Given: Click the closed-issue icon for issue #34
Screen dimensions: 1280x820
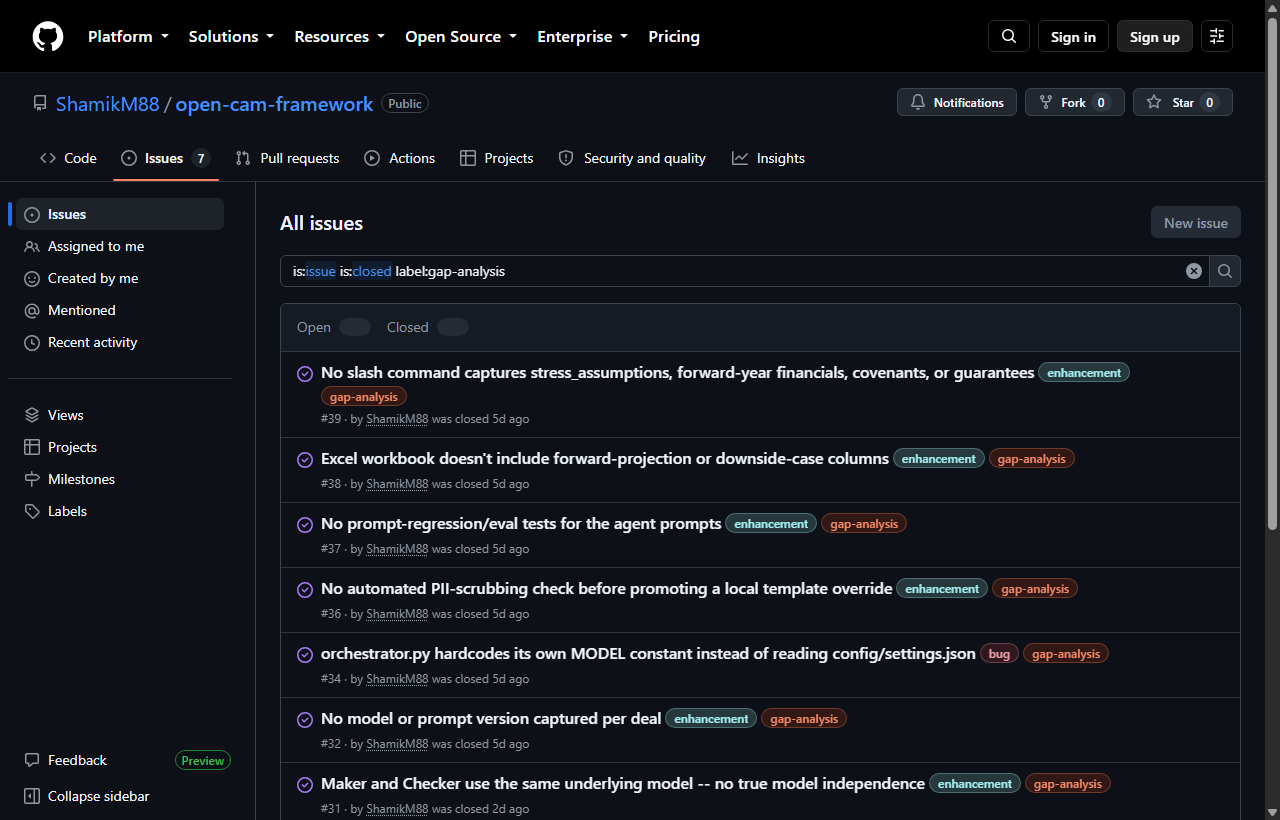Looking at the screenshot, I should [305, 655].
